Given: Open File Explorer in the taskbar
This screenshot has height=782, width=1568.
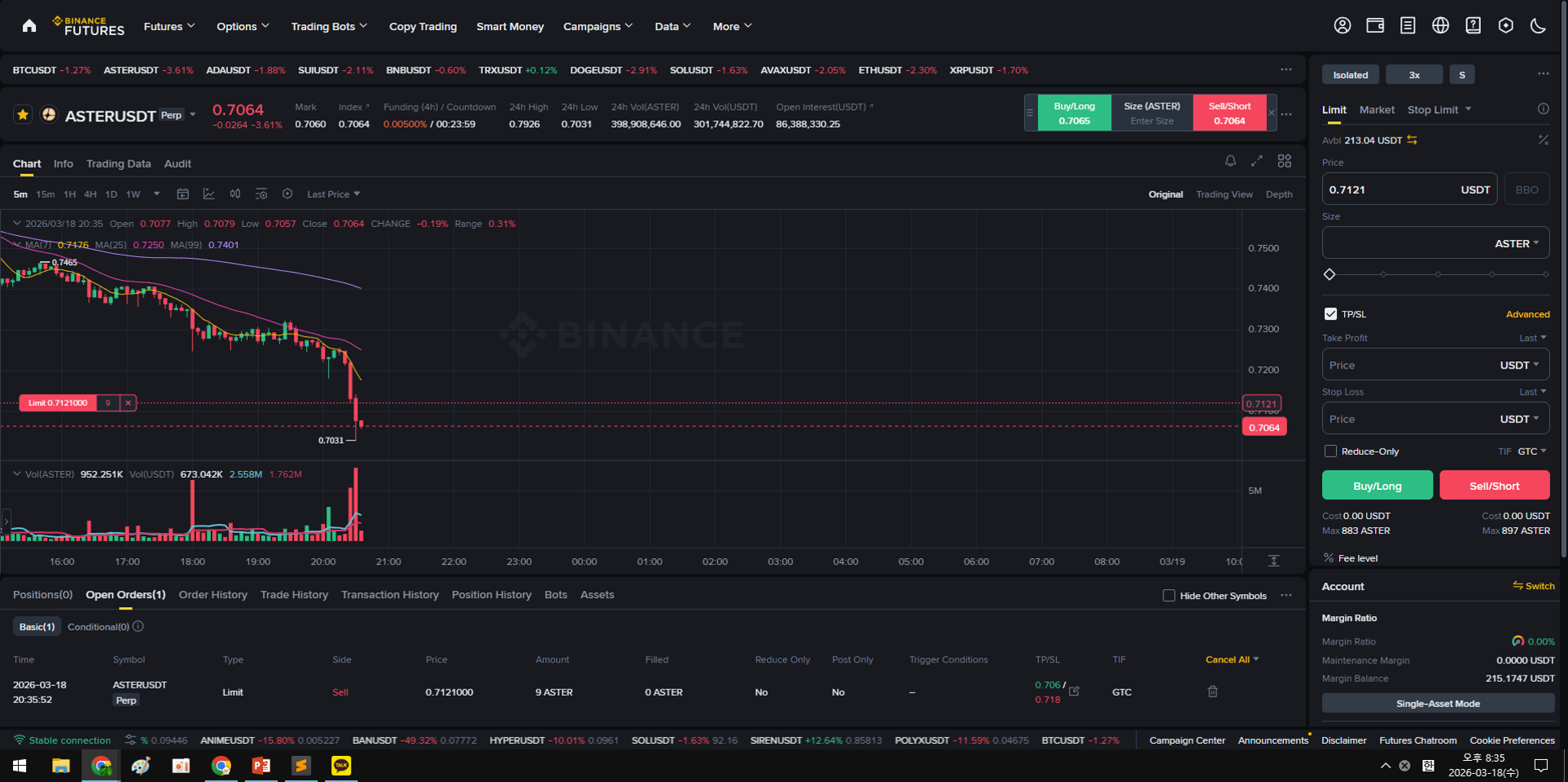Looking at the screenshot, I should [60, 766].
